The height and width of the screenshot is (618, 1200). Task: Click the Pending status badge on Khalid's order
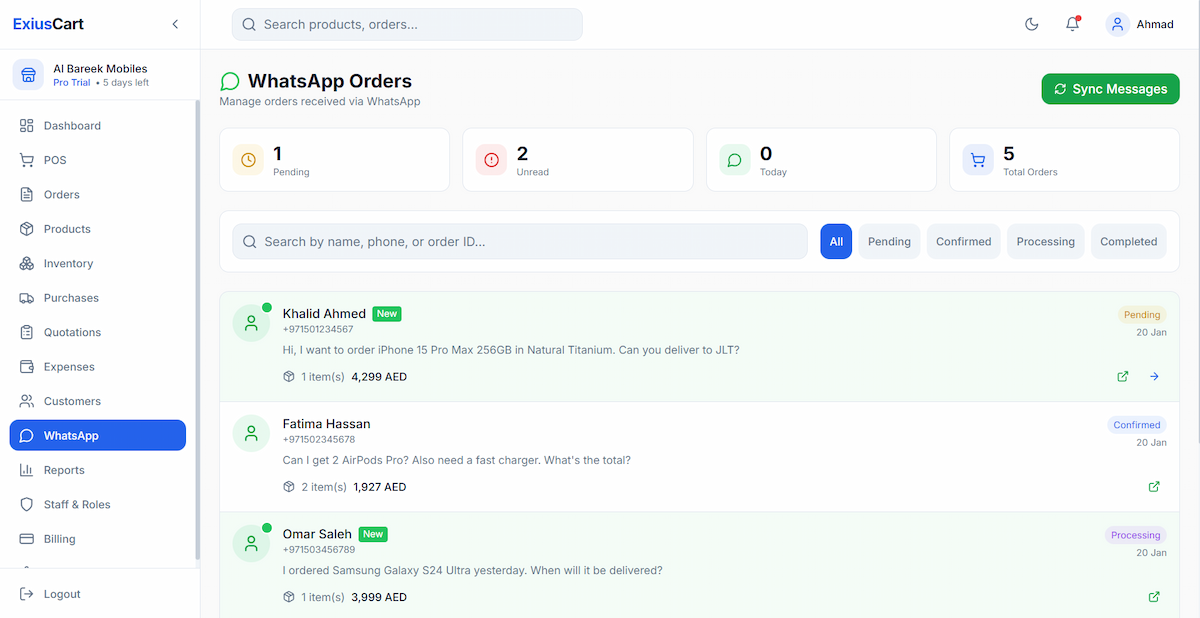coord(1142,315)
